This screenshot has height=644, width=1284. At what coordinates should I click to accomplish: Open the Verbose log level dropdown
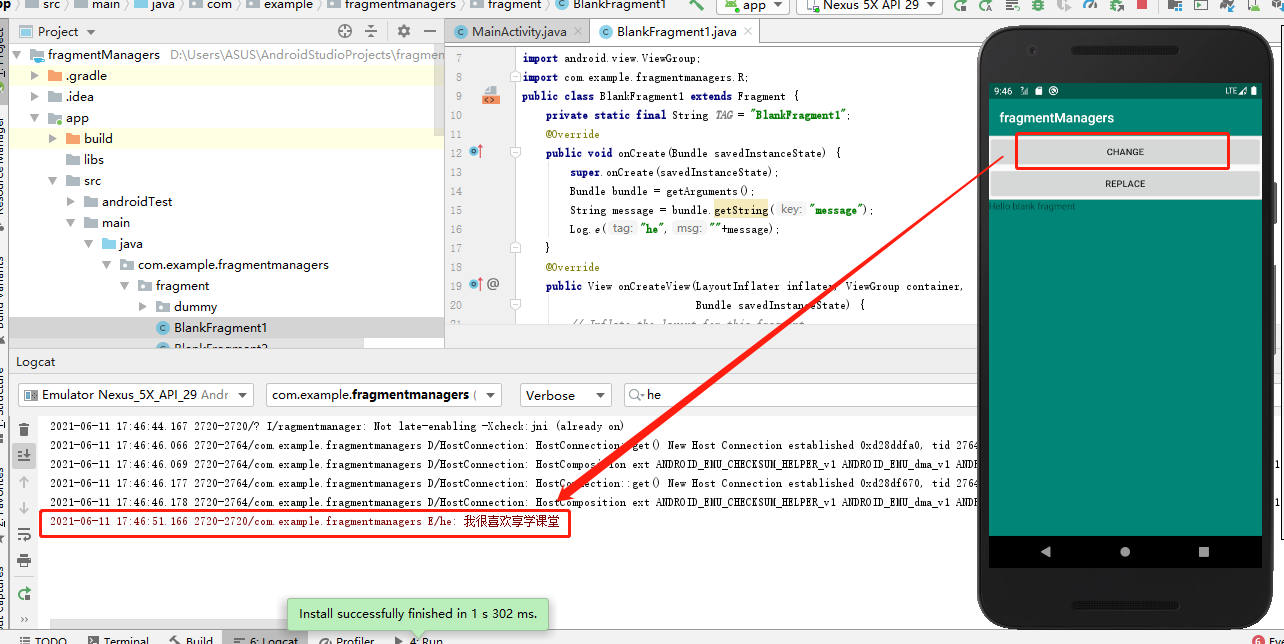click(564, 395)
